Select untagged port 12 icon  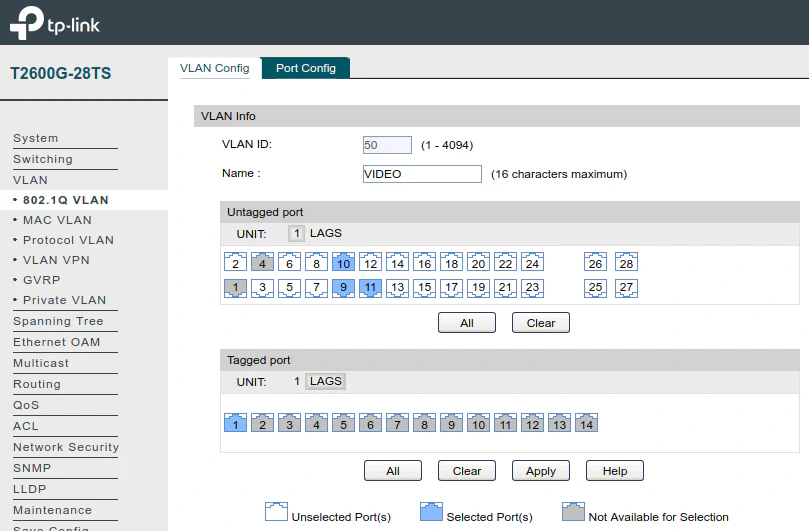pyautogui.click(x=370, y=262)
